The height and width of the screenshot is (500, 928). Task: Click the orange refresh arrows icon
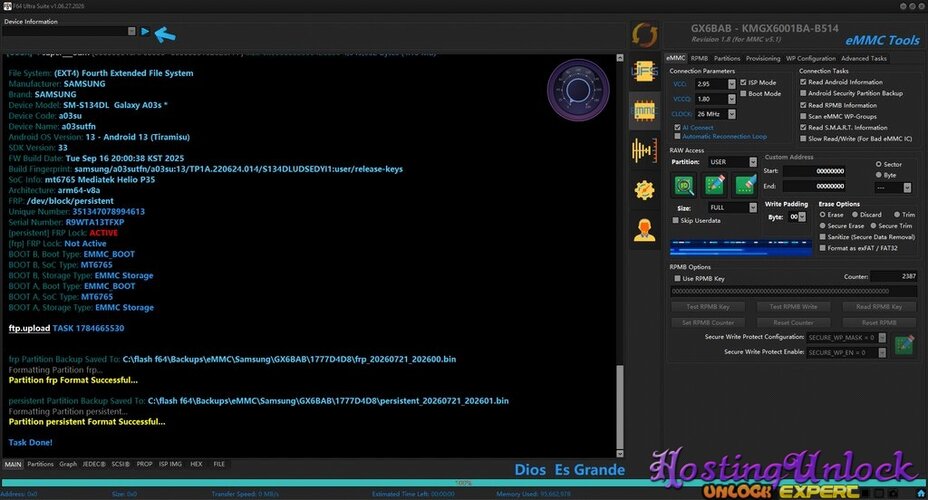(644, 35)
